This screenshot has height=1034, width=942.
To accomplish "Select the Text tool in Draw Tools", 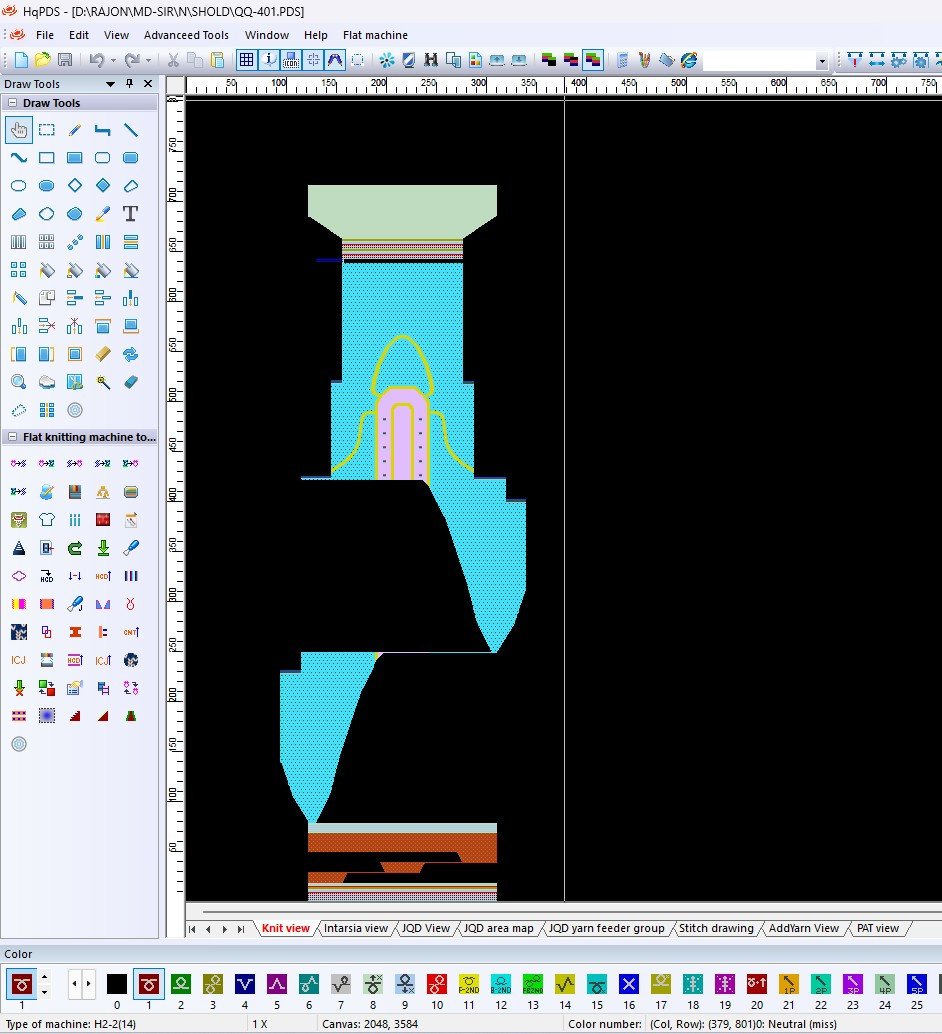I will (130, 214).
